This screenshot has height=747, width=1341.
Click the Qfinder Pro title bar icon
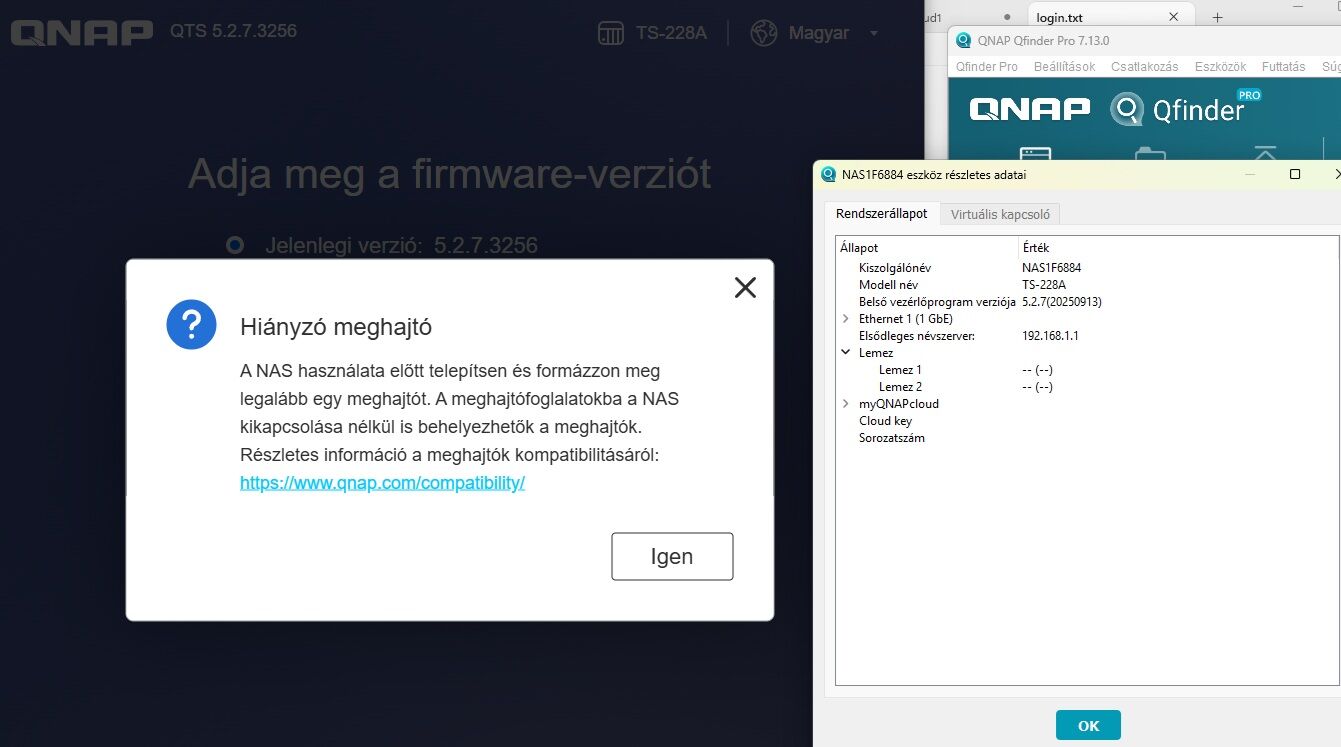click(x=964, y=41)
